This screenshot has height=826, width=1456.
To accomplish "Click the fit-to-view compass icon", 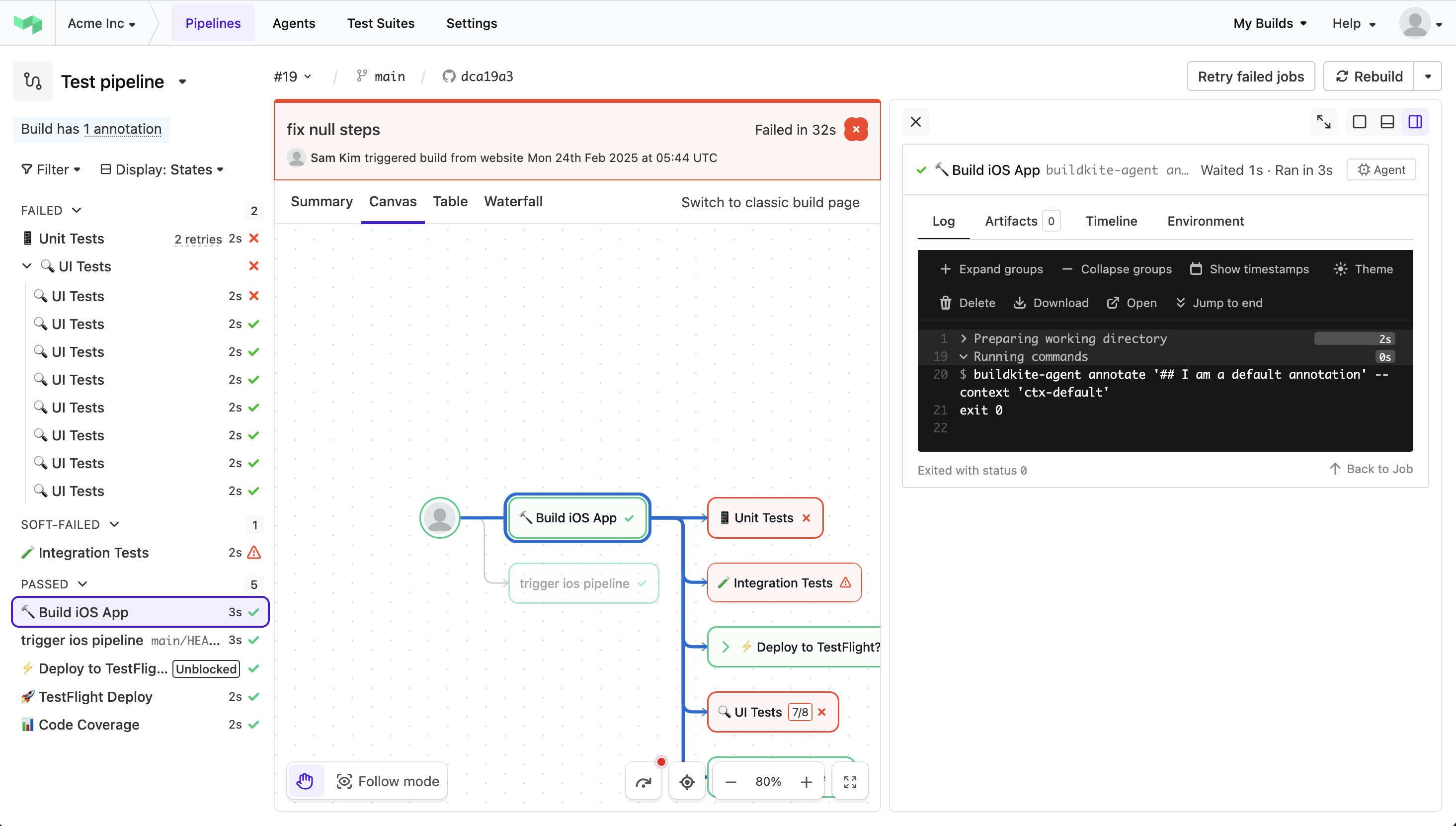I will 687,781.
